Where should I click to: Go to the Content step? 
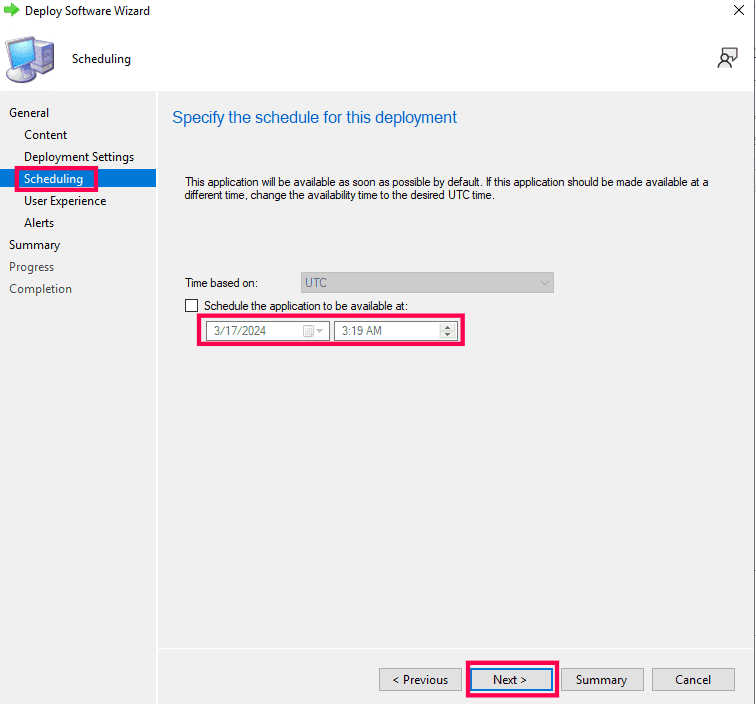pos(45,135)
